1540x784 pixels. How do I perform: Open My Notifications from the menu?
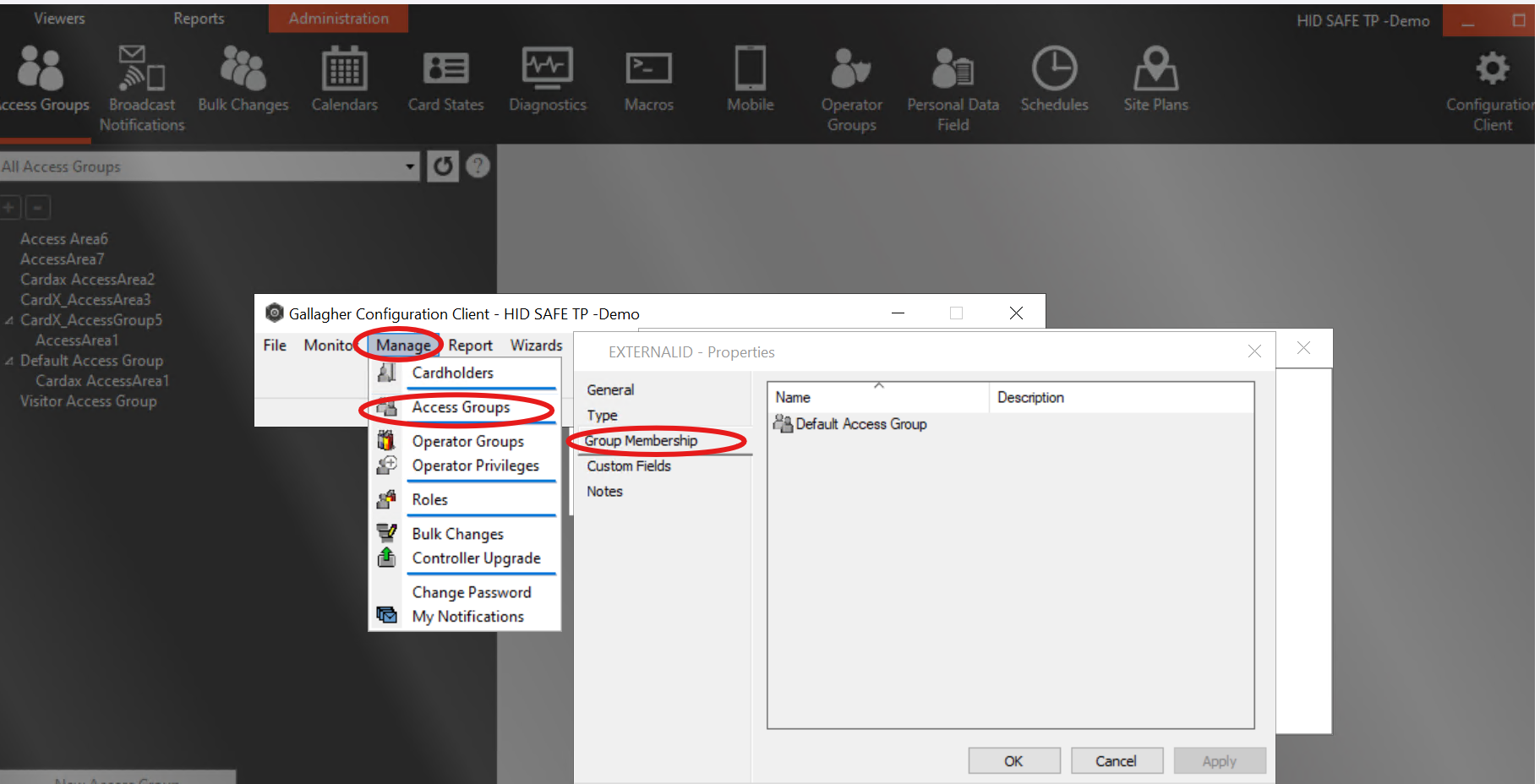tap(465, 617)
